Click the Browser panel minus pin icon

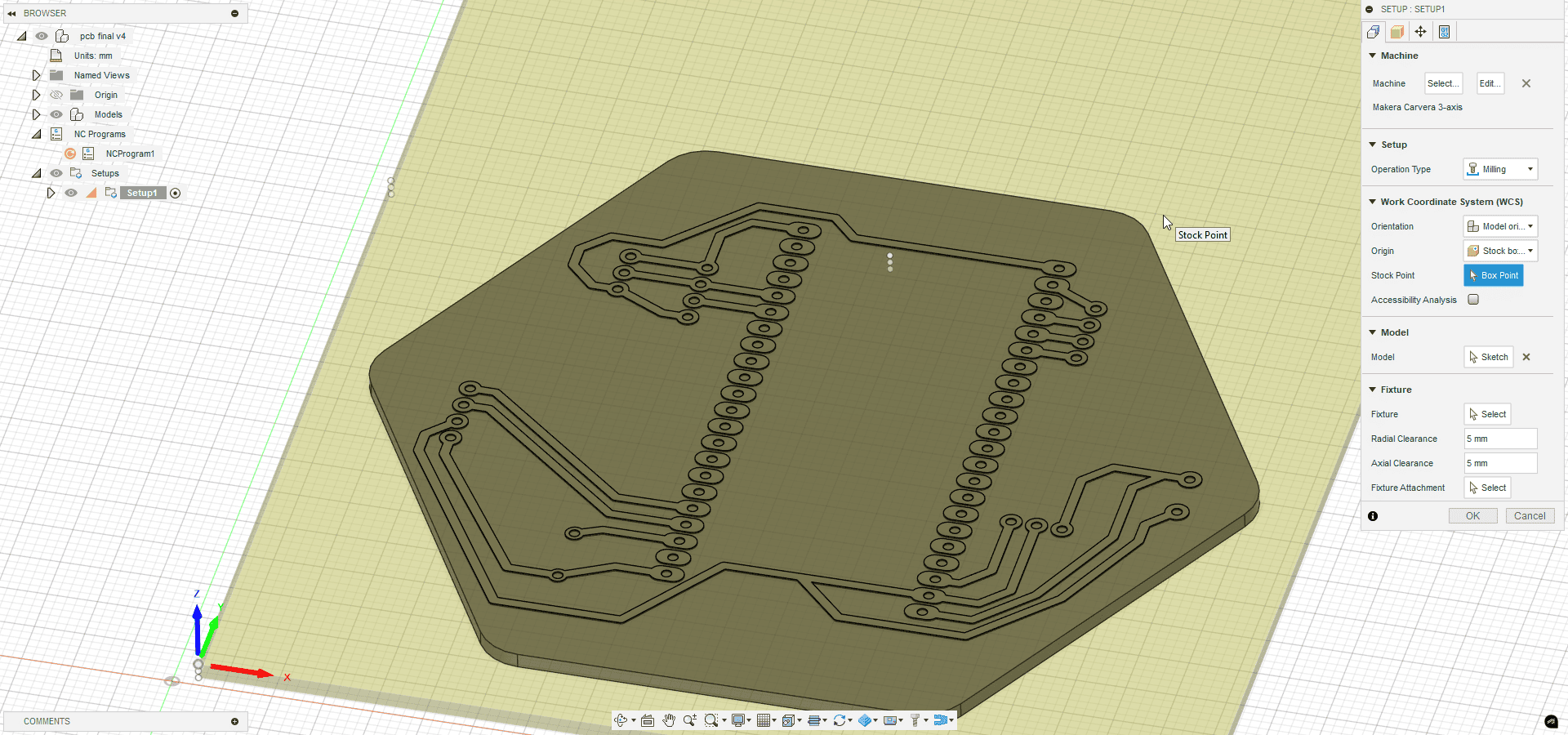(x=235, y=13)
